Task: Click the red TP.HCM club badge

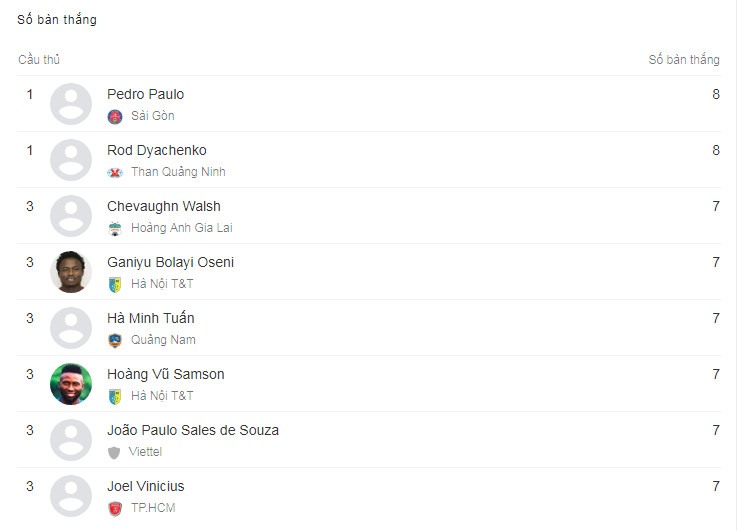Action: point(115,508)
